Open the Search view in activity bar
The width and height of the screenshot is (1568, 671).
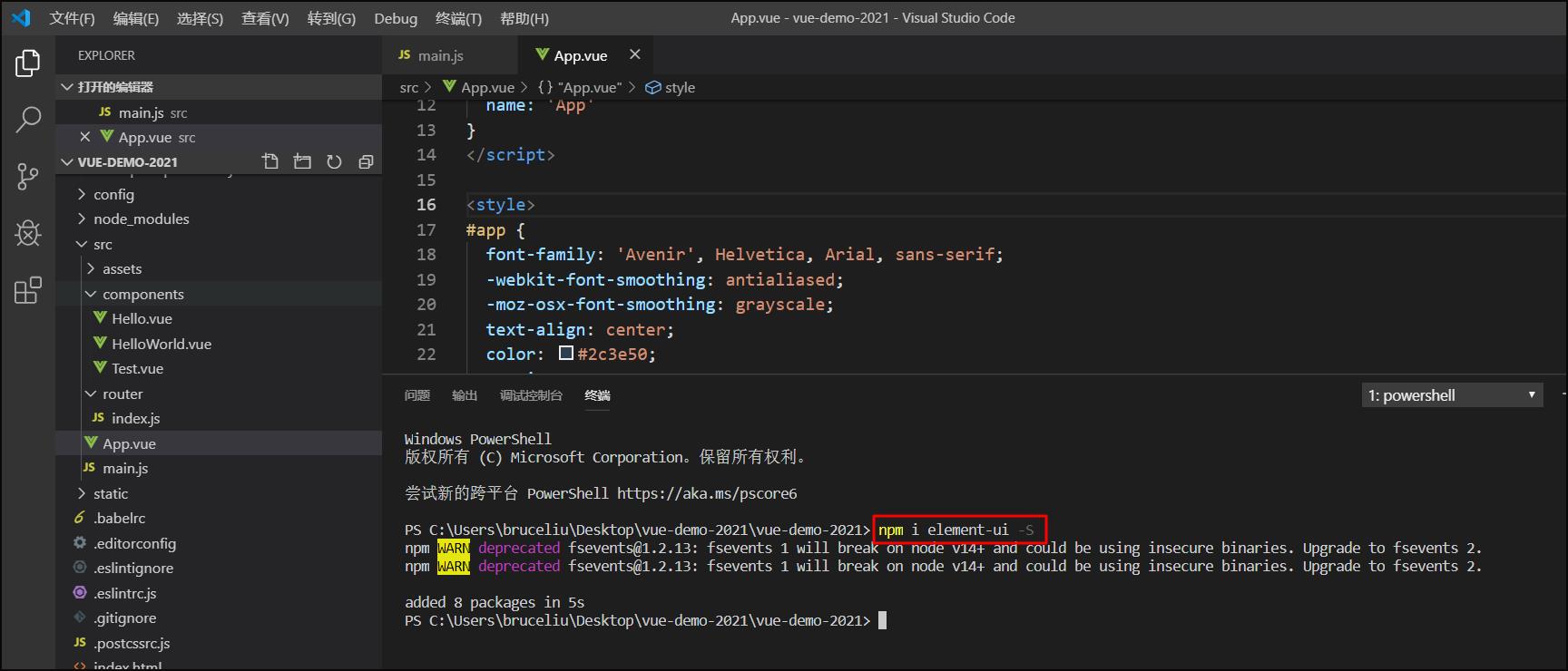28,120
